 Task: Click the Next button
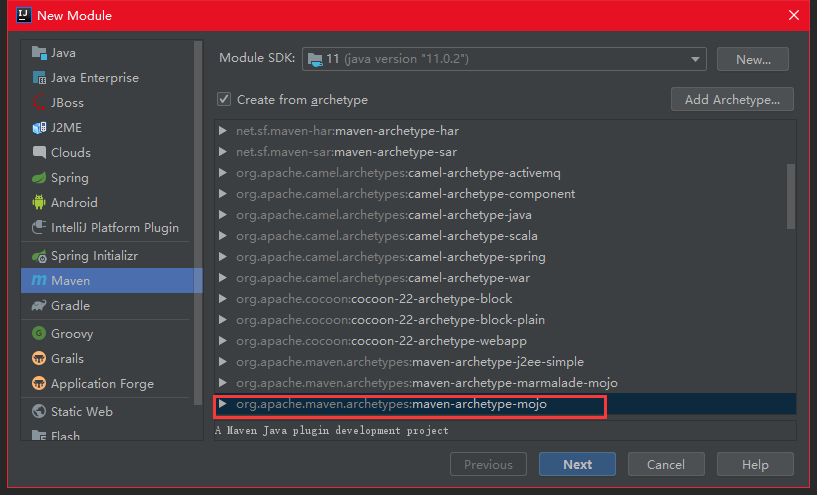[x=577, y=464]
